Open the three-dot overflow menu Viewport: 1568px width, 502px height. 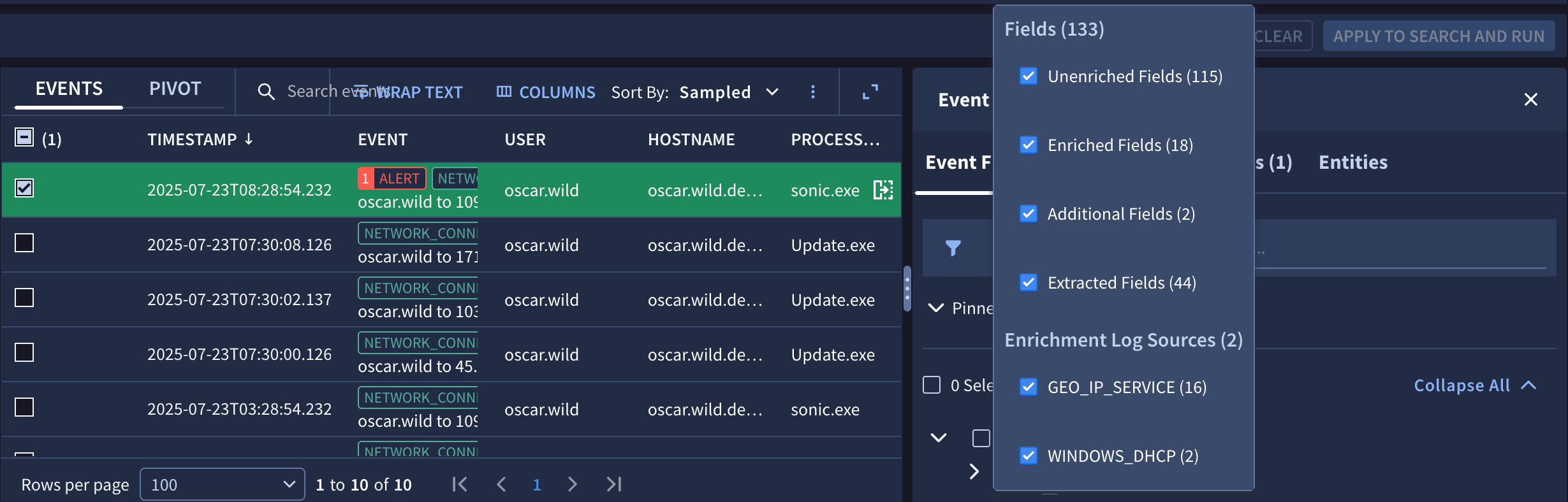[813, 92]
